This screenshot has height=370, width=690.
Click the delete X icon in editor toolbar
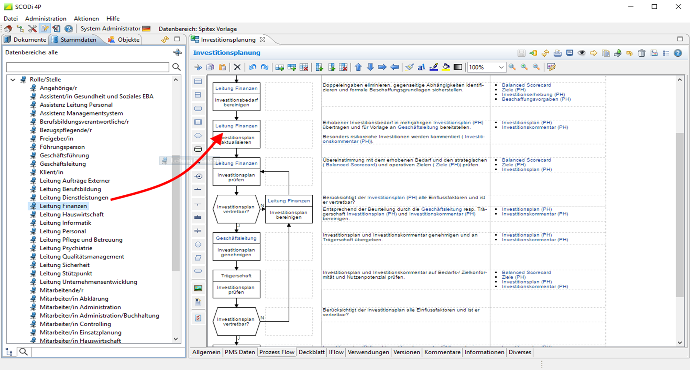pyautogui.click(x=237, y=67)
